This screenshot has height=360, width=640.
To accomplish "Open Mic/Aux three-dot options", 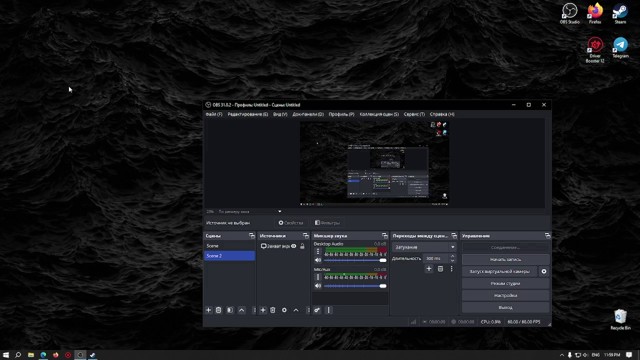I will (x=318, y=278).
